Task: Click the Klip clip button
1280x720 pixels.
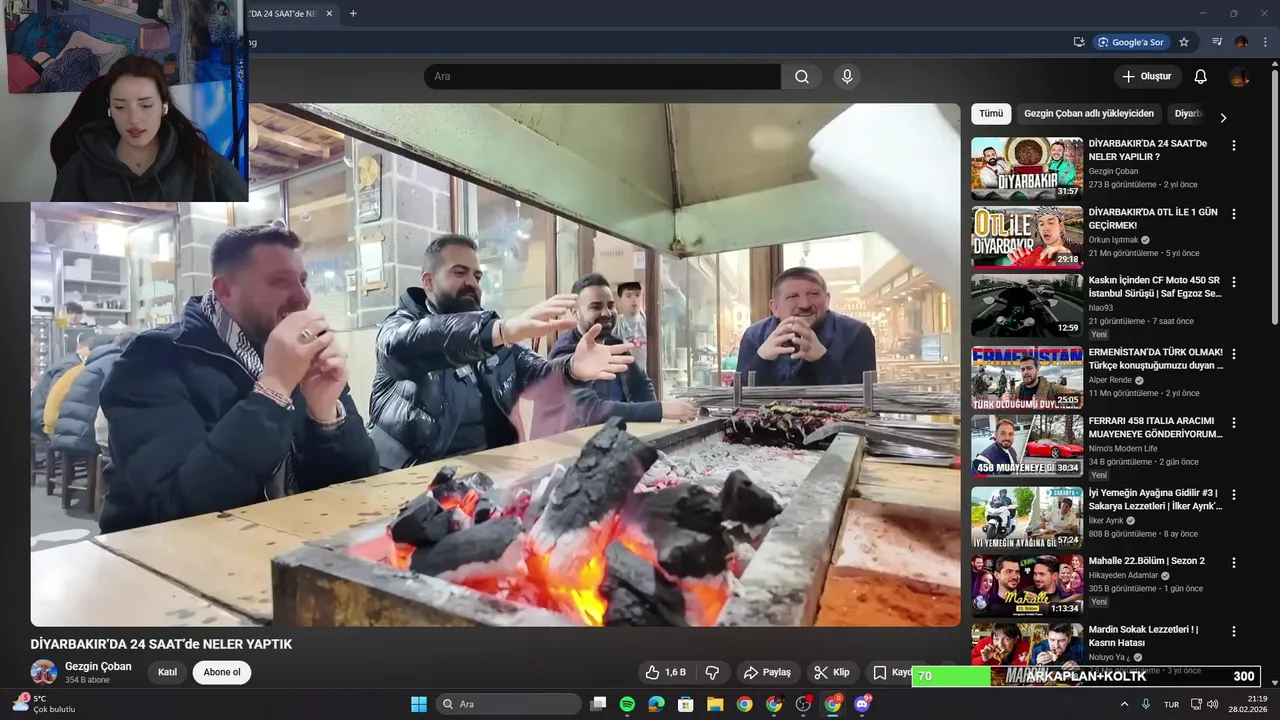Action: (831, 672)
